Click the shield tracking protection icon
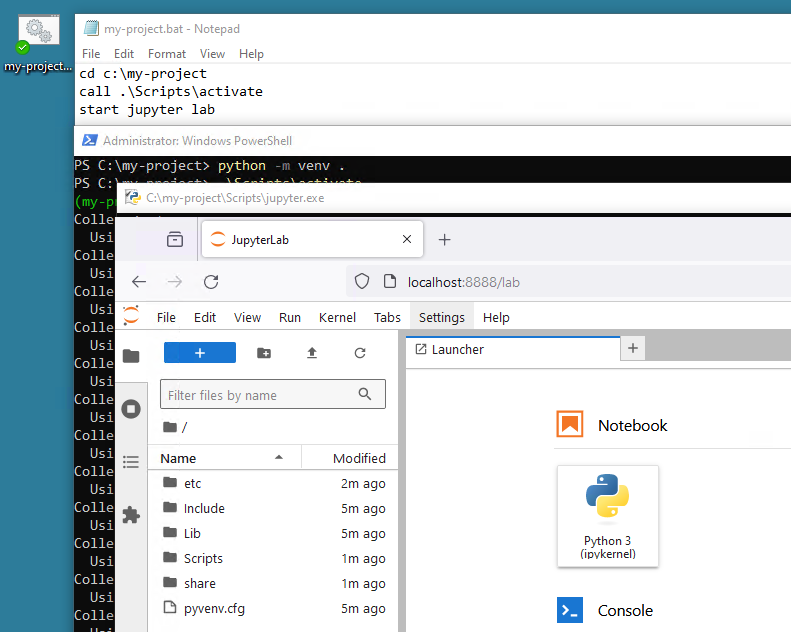Viewport: 791px width, 632px height. 362,281
